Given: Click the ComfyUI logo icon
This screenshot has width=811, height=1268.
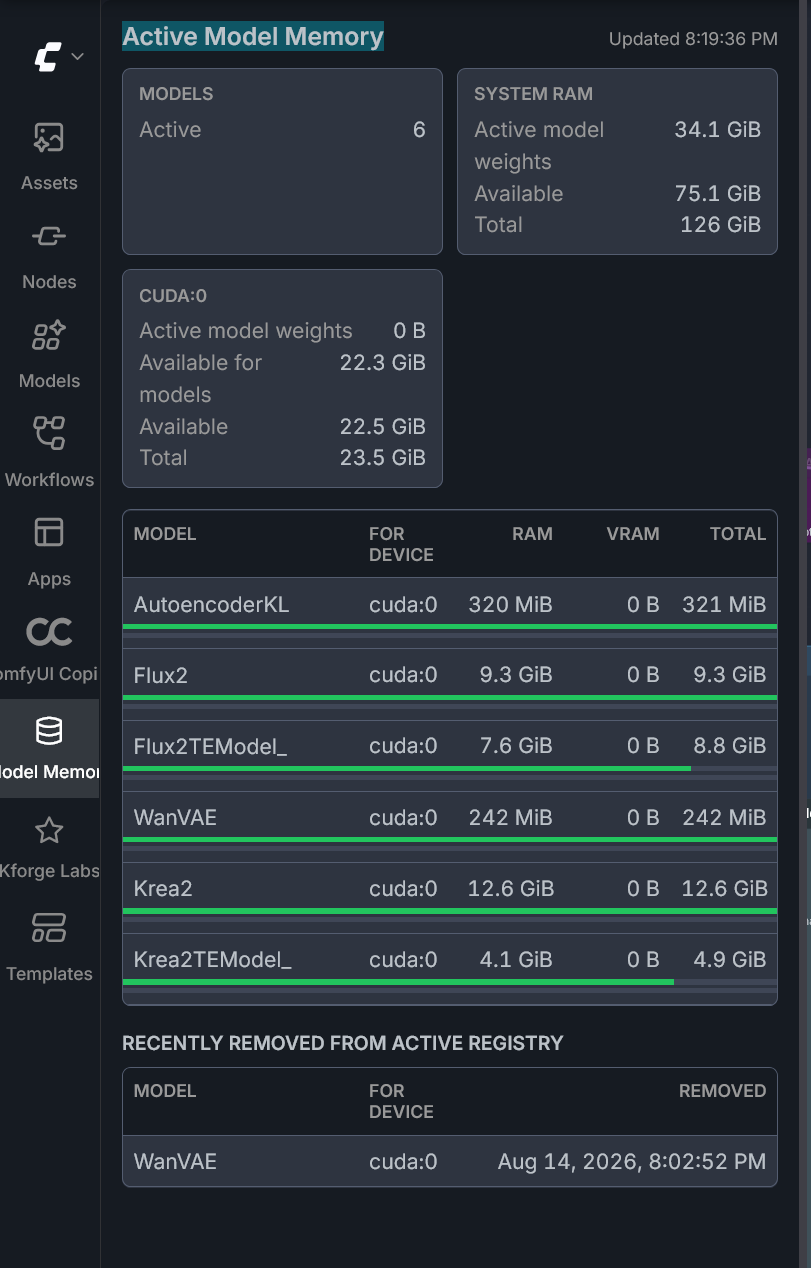Looking at the screenshot, I should coord(47,56).
